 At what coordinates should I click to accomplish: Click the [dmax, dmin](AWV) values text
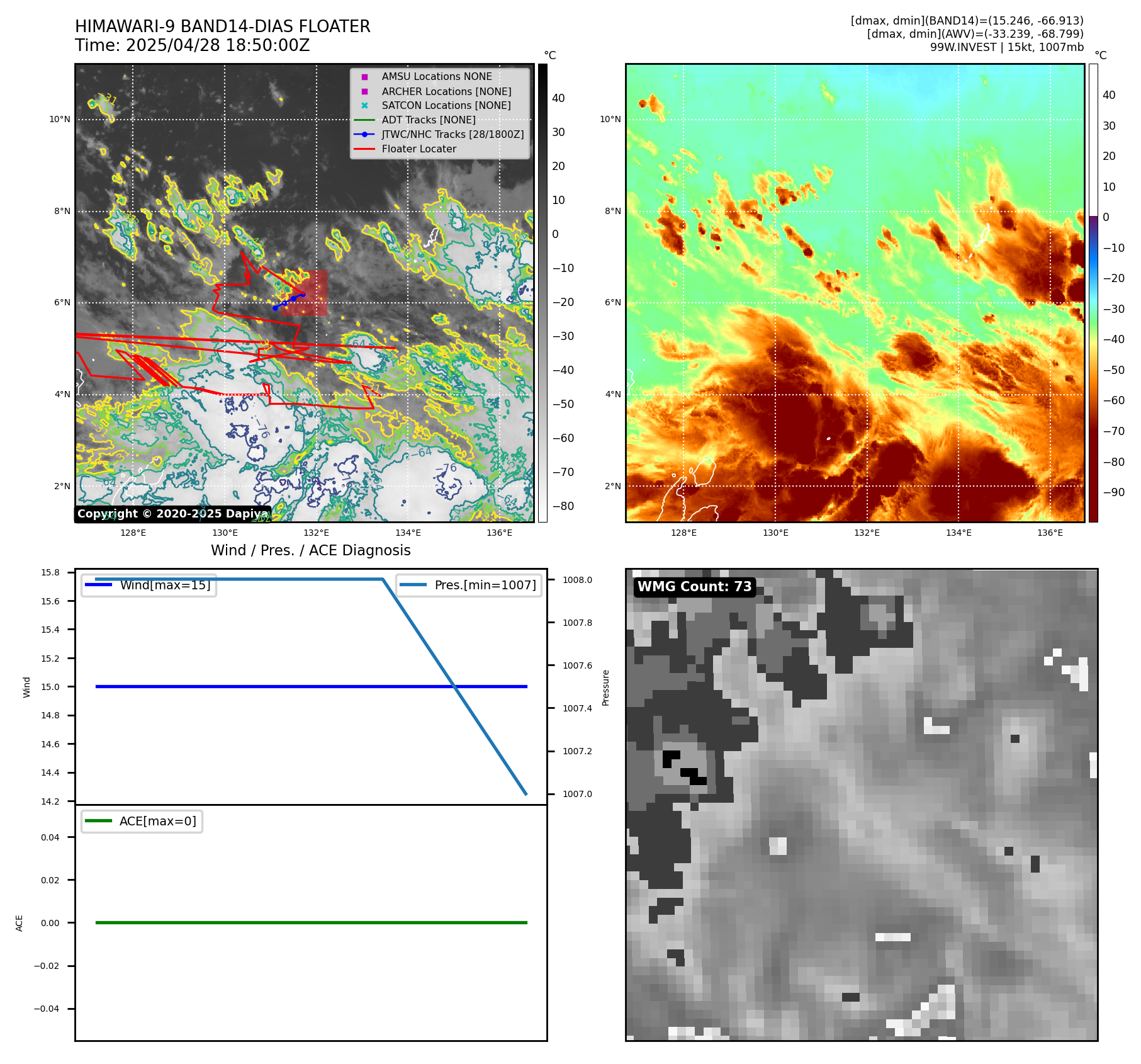[975, 34]
